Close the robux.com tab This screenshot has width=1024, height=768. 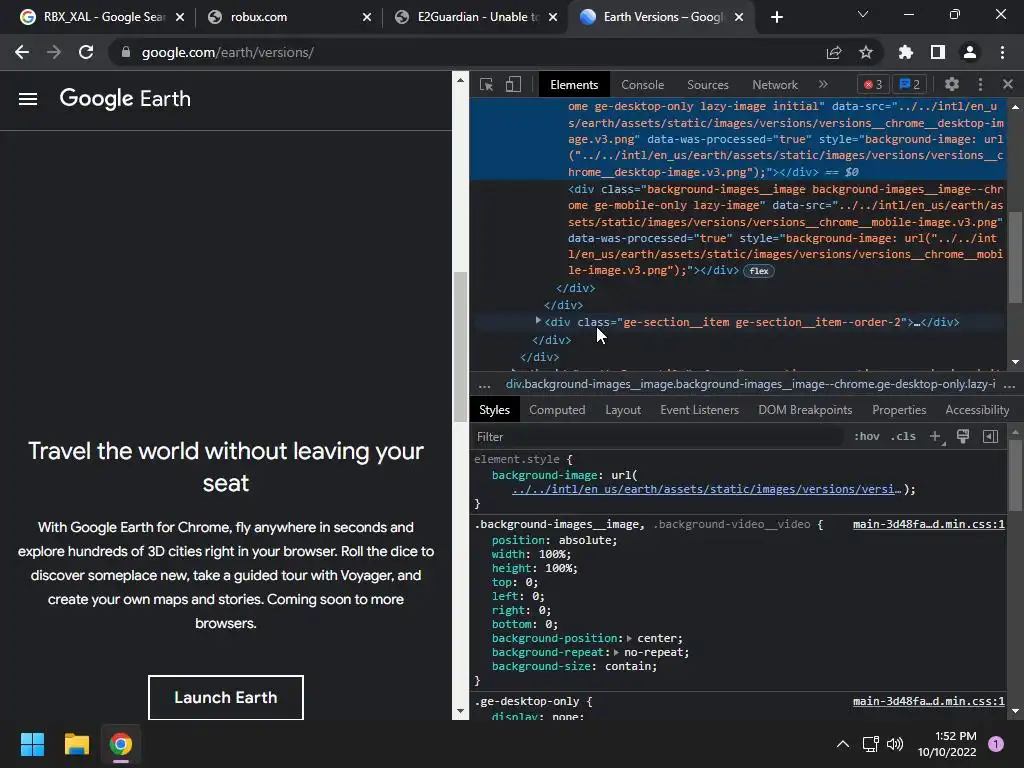pos(367,17)
